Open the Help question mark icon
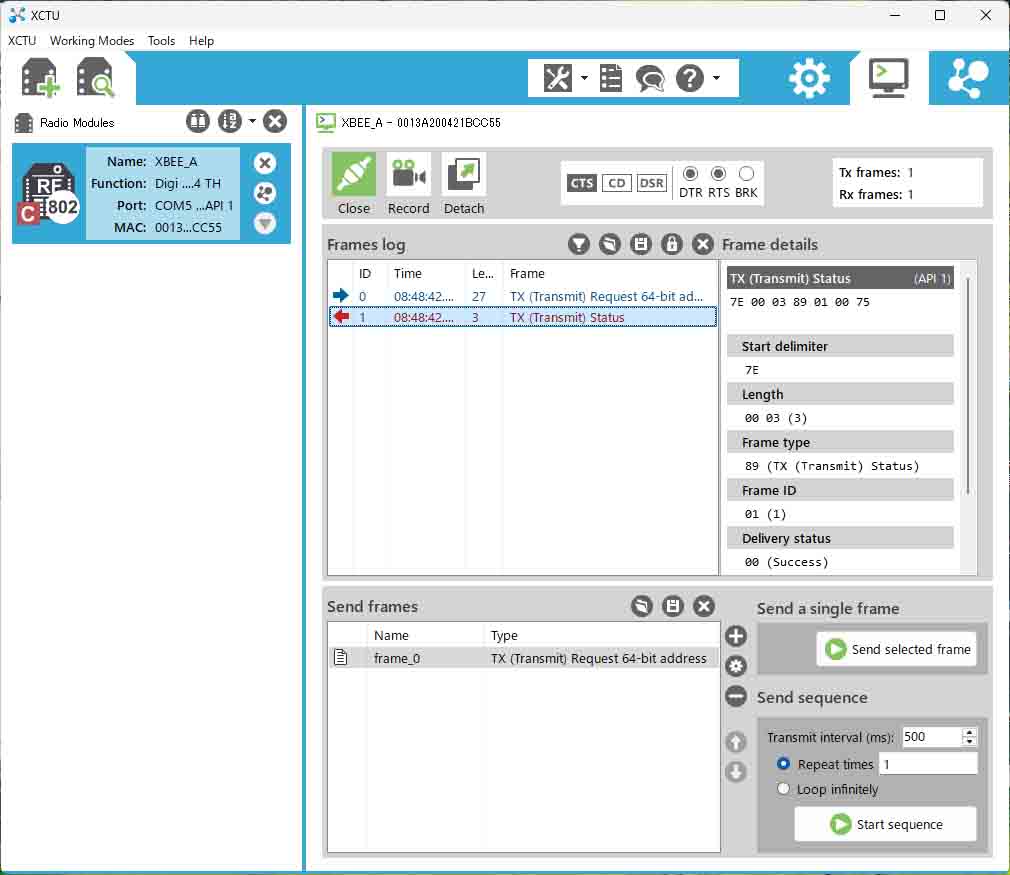 690,78
